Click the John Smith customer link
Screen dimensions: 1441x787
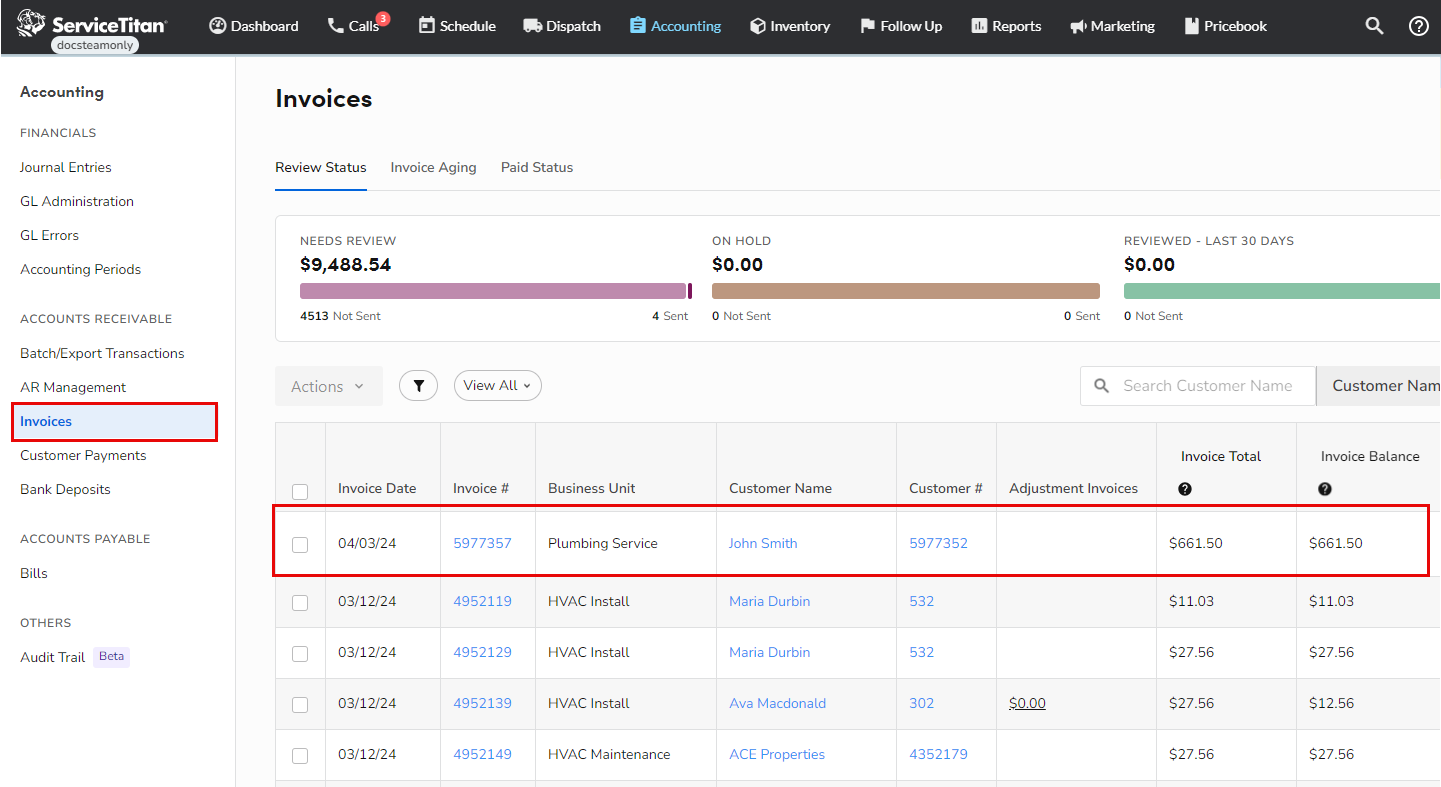tap(762, 542)
